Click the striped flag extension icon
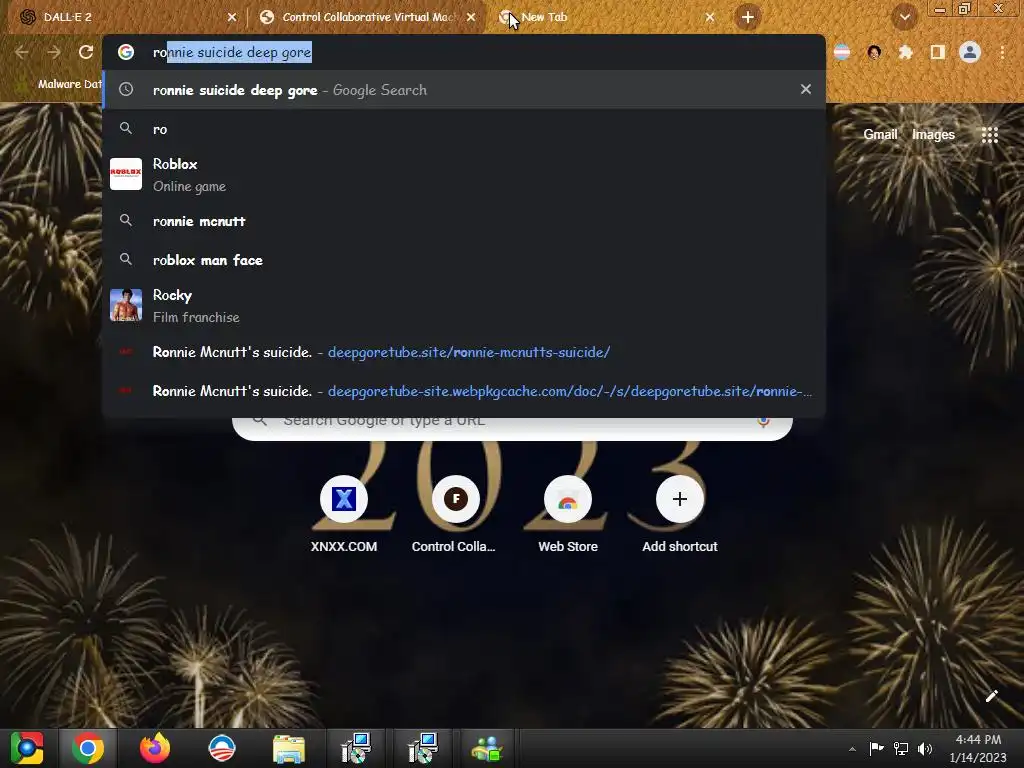Screen dimensions: 1024x768 pos(842,52)
